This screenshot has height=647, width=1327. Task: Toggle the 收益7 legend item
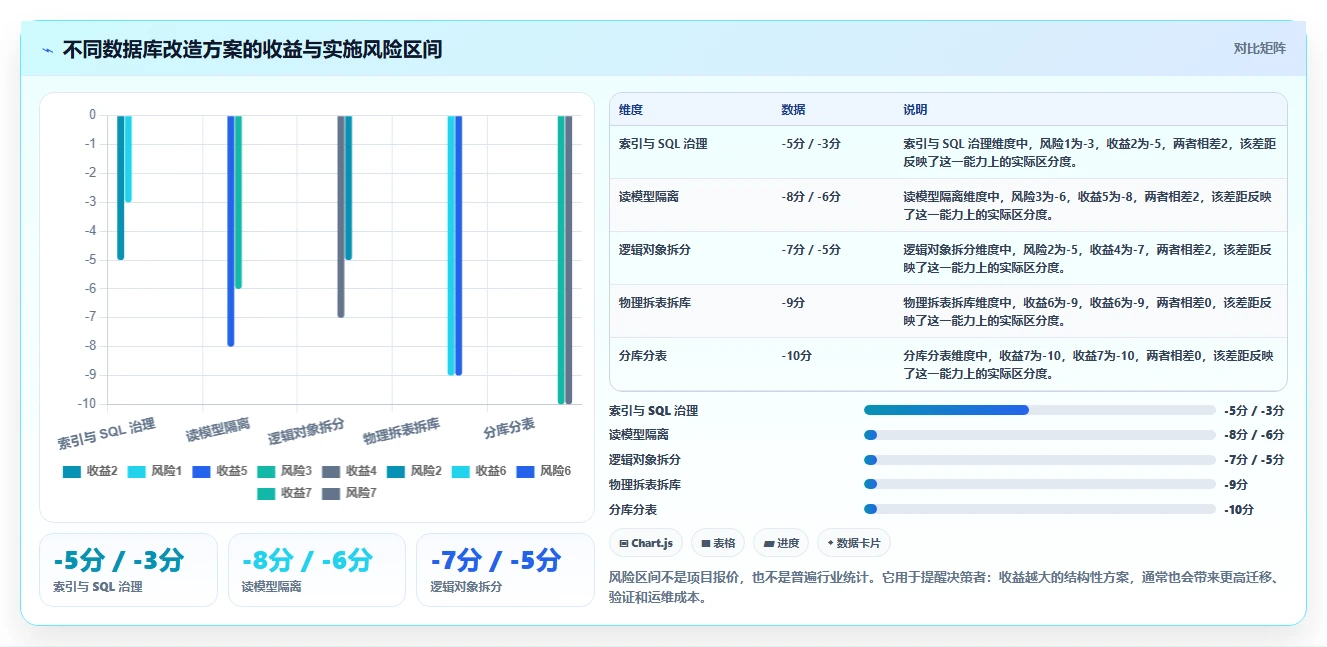click(285, 493)
